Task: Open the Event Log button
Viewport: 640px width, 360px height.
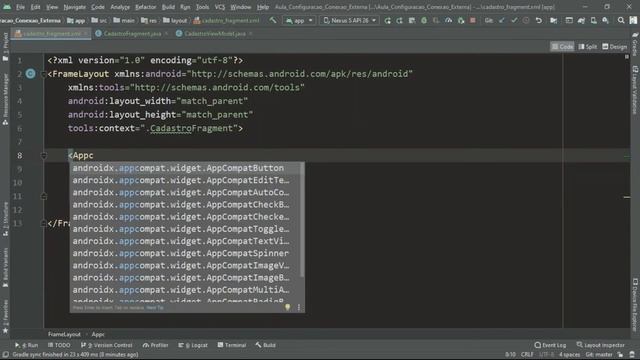Action: [550, 345]
